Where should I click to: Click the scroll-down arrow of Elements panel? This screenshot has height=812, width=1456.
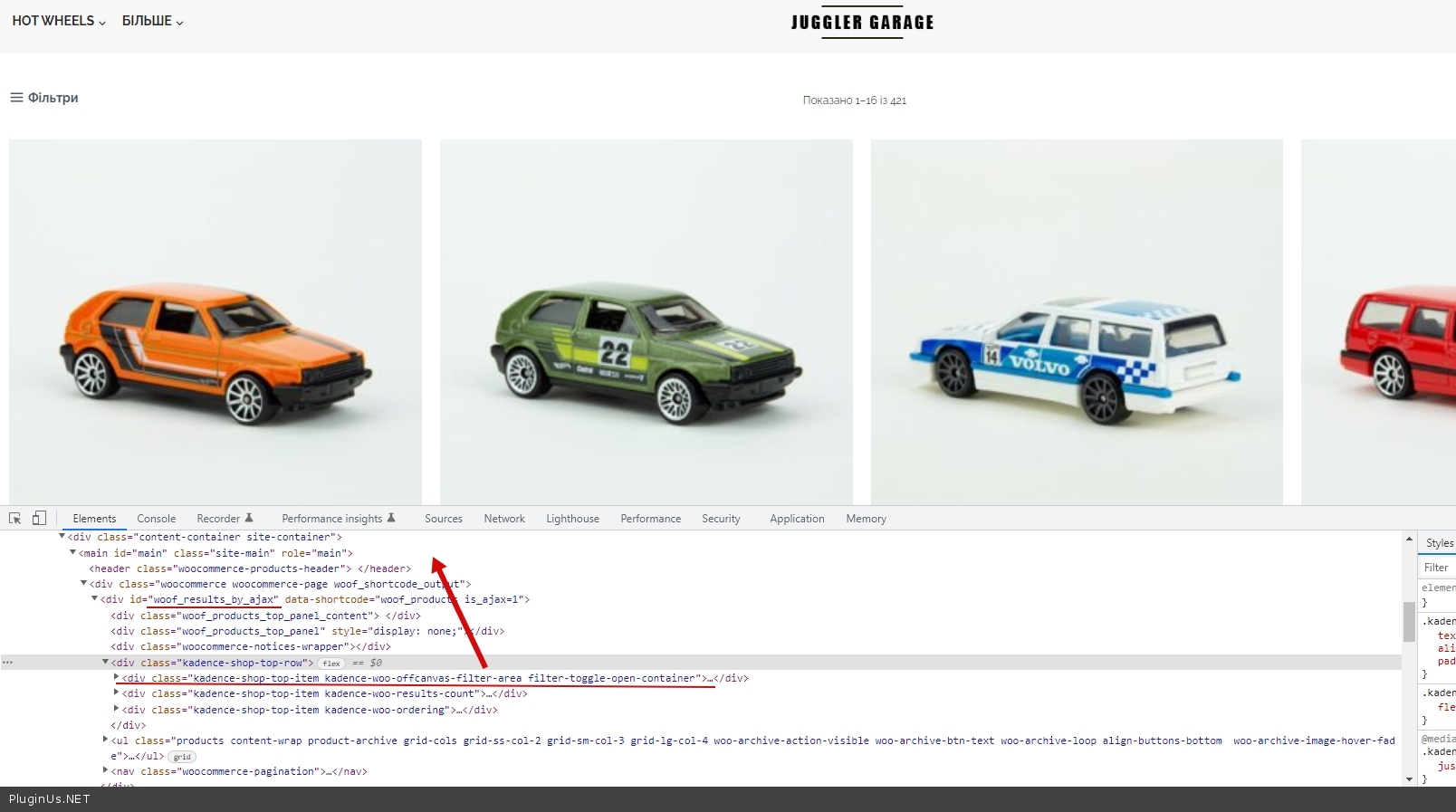1409,779
